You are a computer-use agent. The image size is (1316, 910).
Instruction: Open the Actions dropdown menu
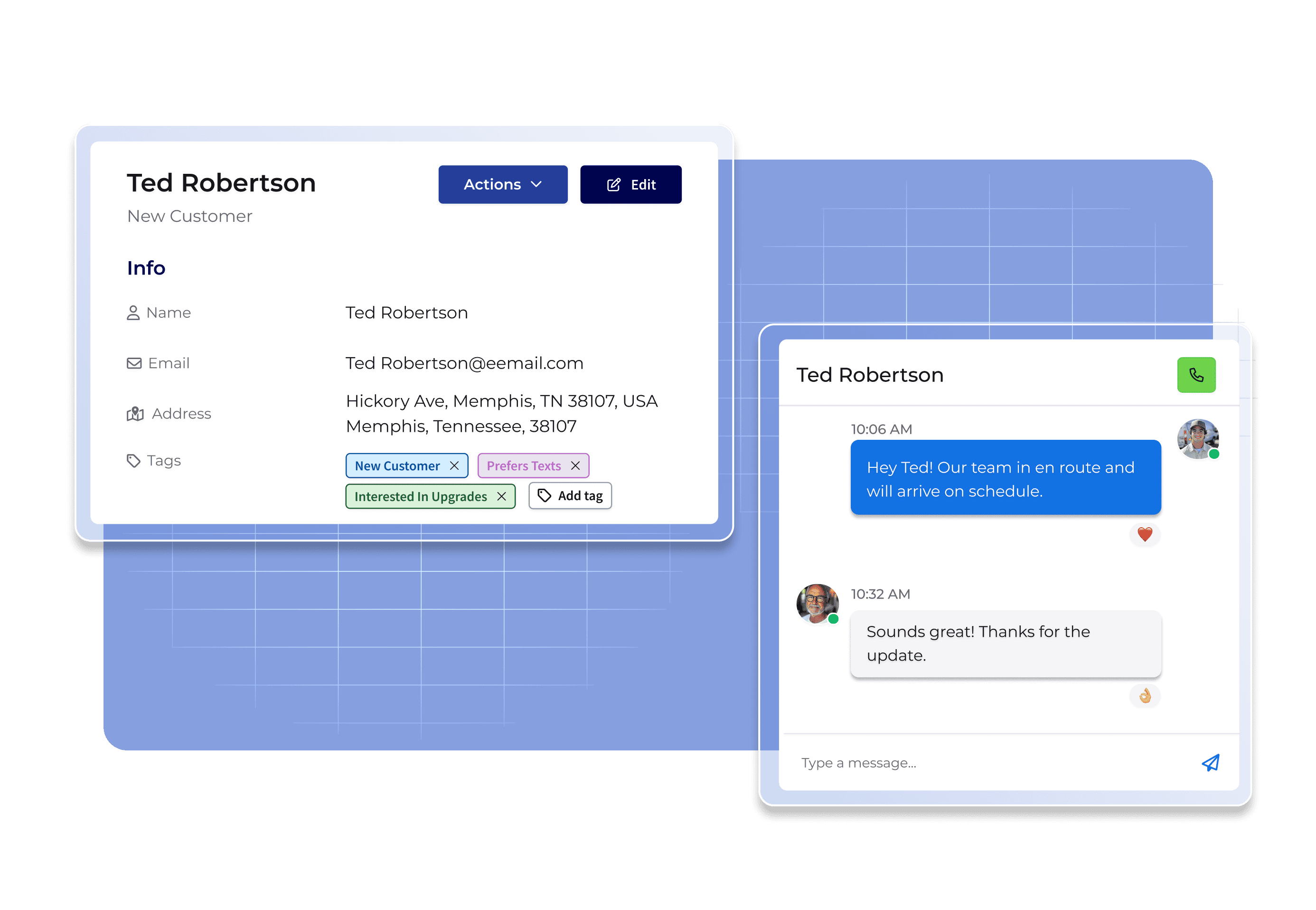pyautogui.click(x=502, y=184)
